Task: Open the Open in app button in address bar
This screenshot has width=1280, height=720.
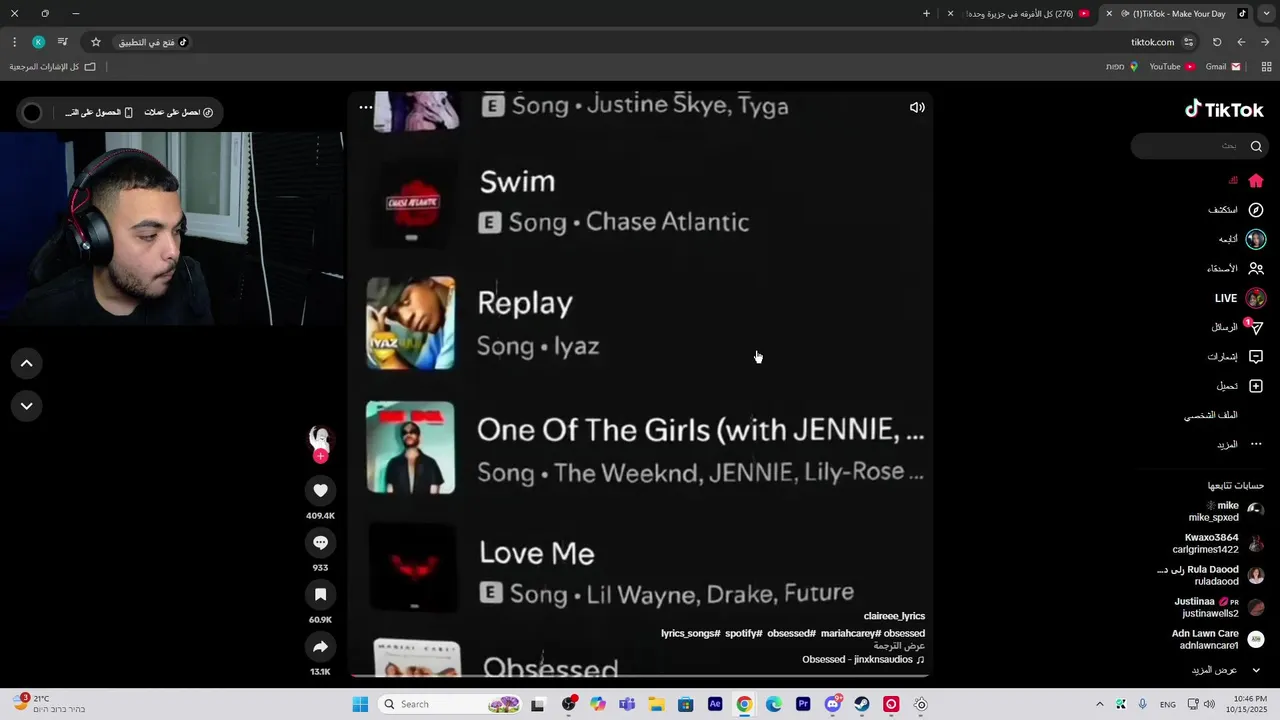Action: click(154, 42)
